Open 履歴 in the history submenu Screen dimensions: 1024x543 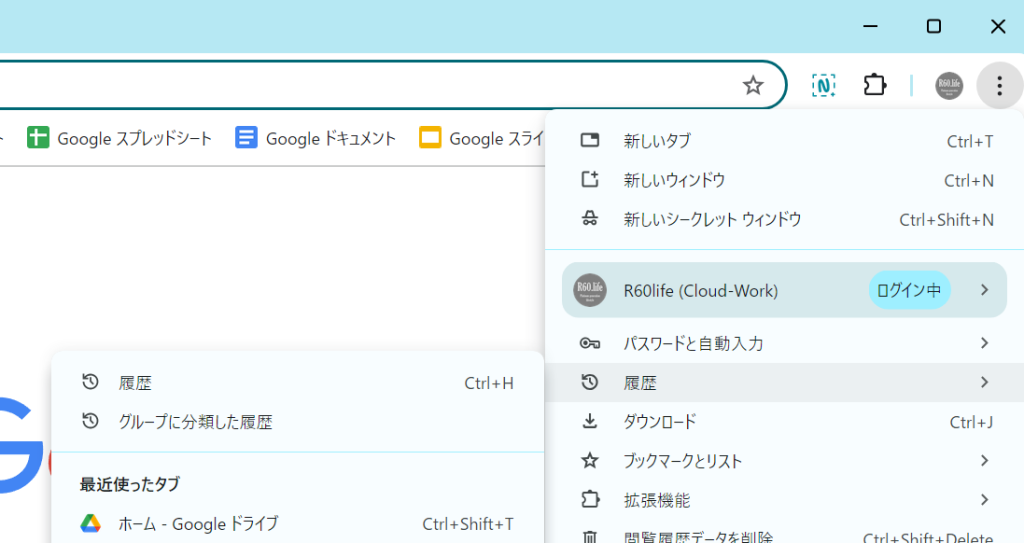[135, 383]
